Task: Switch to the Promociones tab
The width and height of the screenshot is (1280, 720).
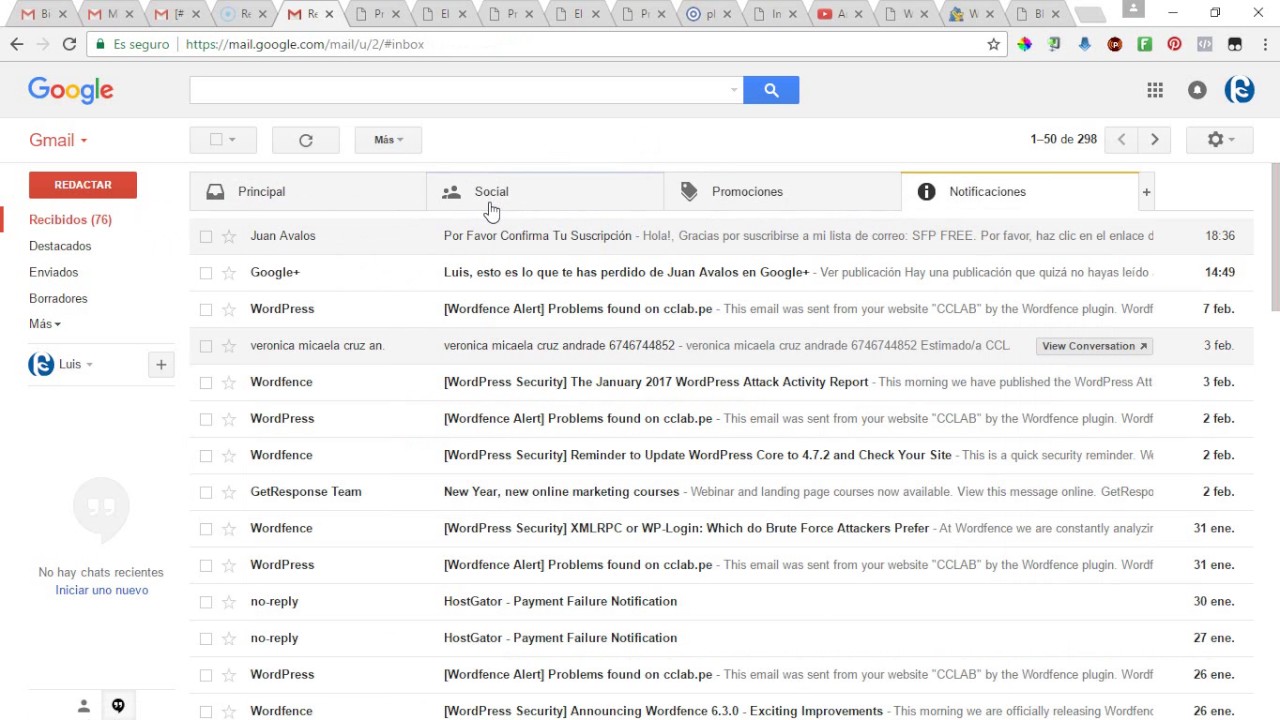Action: point(782,192)
